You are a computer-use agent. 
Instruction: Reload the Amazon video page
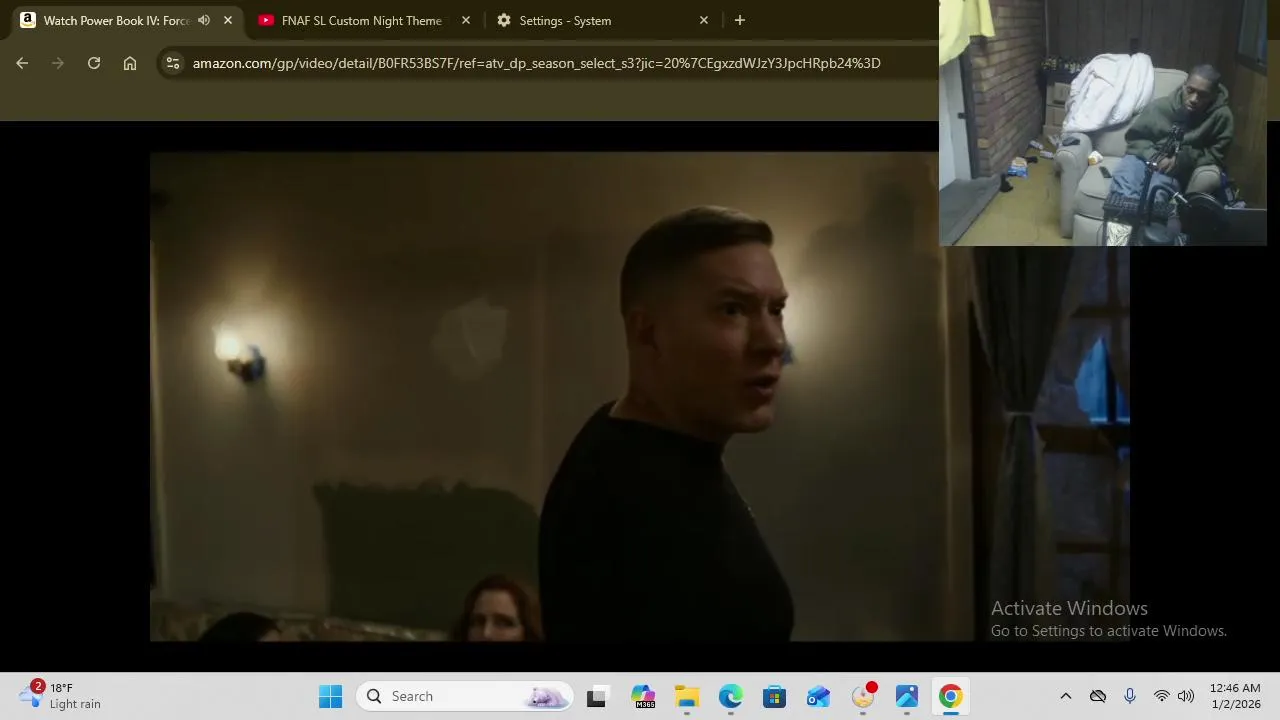(94, 63)
